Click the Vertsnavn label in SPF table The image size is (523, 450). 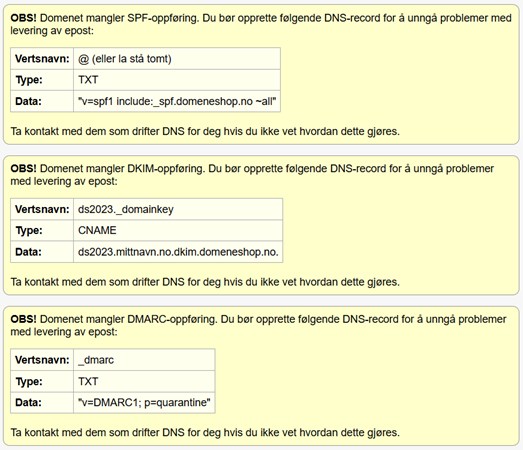42,59
